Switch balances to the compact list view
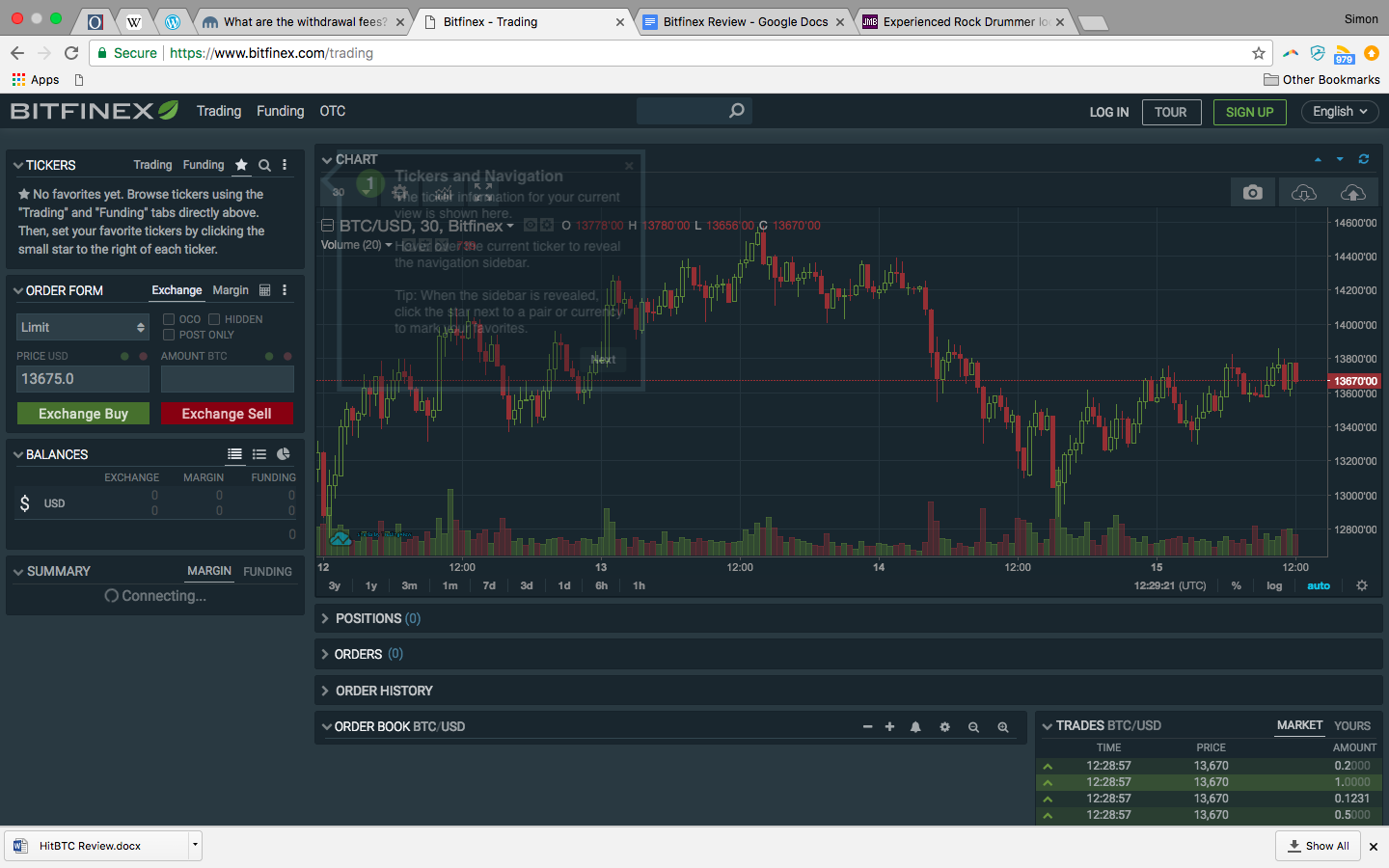 coord(259,454)
